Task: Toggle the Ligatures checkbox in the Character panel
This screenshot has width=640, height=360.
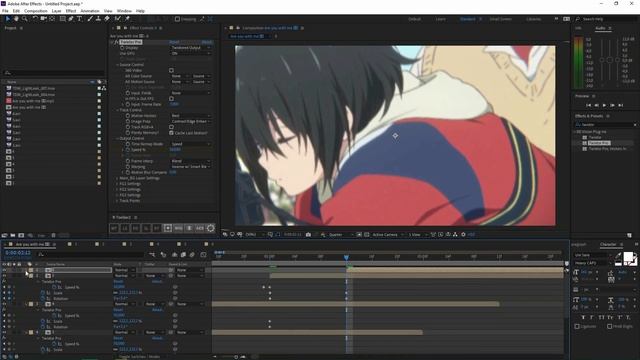Action: pyautogui.click(x=577, y=327)
